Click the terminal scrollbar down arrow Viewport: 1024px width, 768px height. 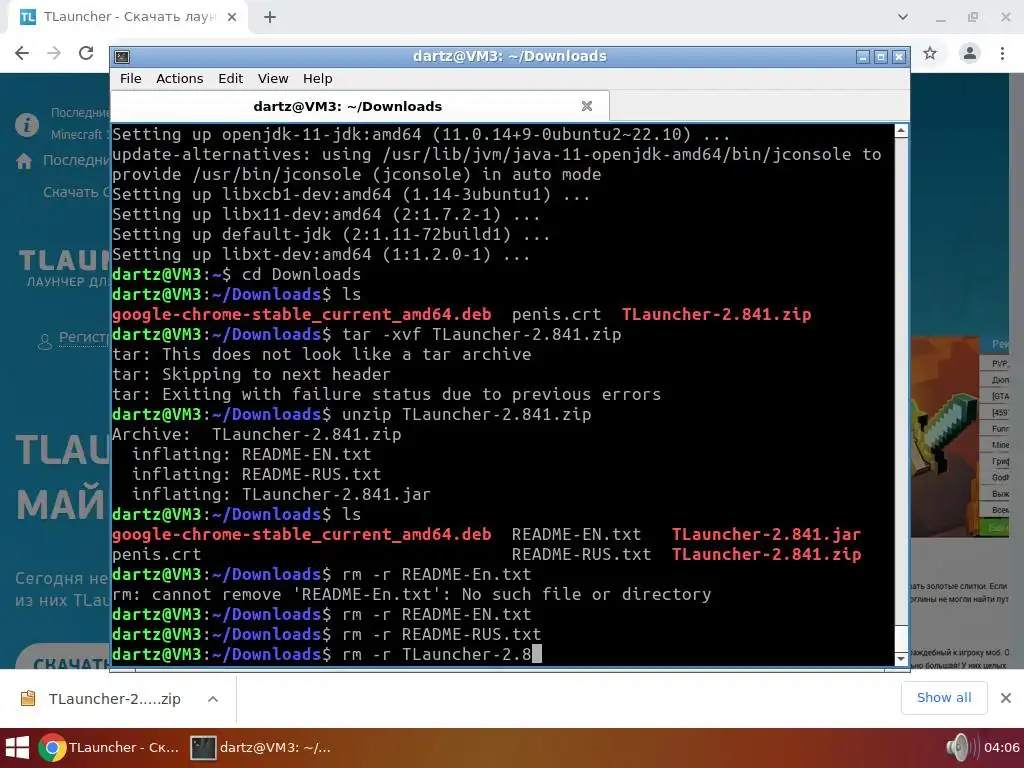tap(901, 659)
